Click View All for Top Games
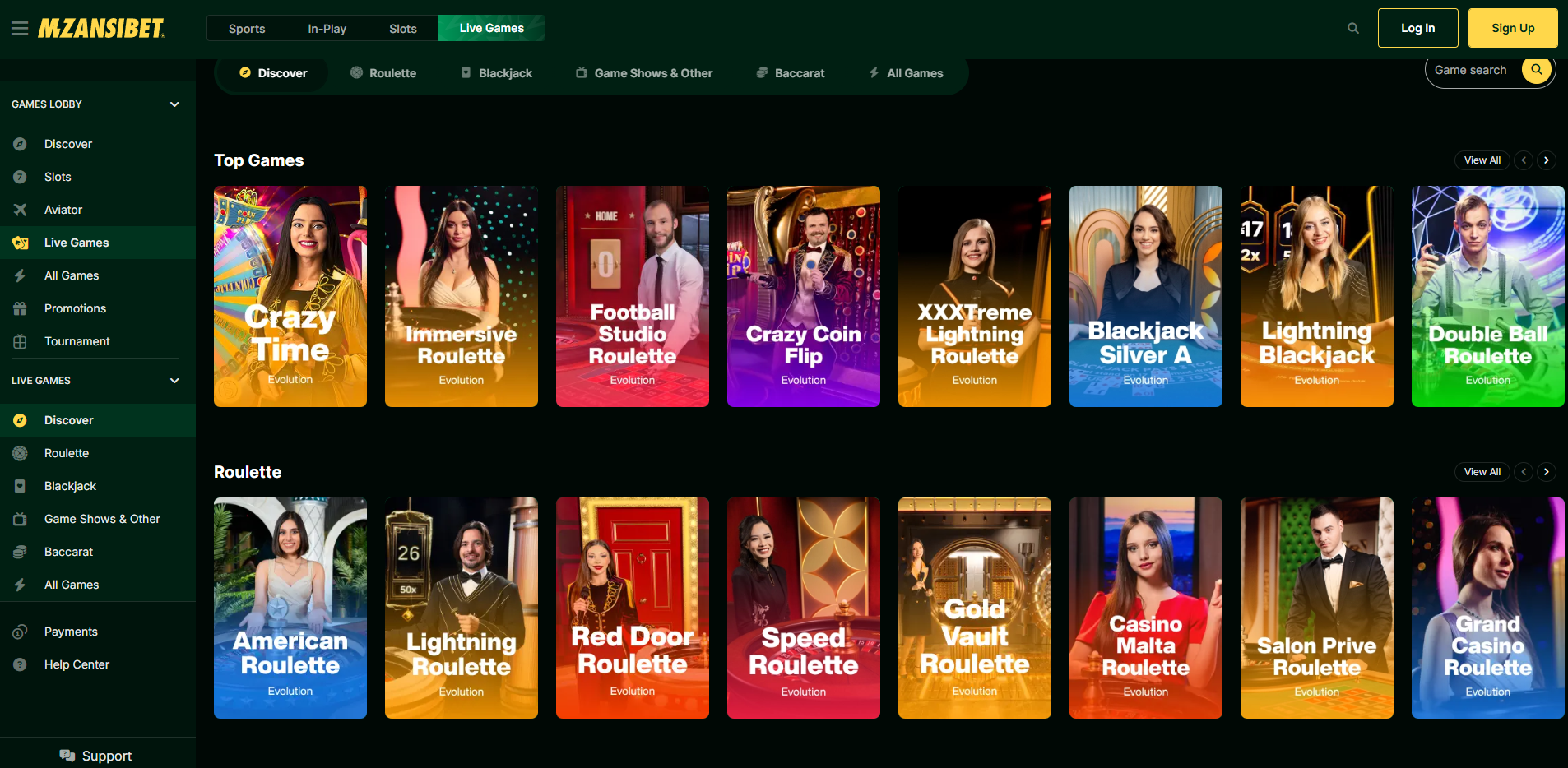The height and width of the screenshot is (768, 1568). pyautogui.click(x=1482, y=160)
